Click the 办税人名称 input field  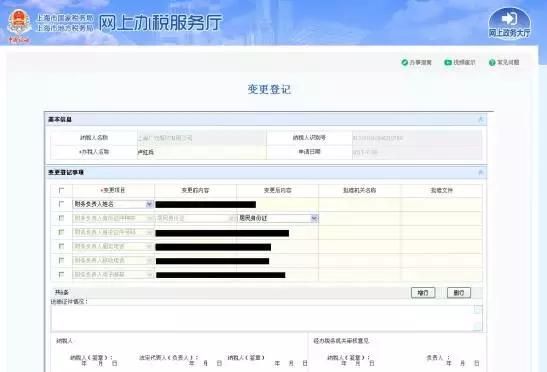[202, 152]
